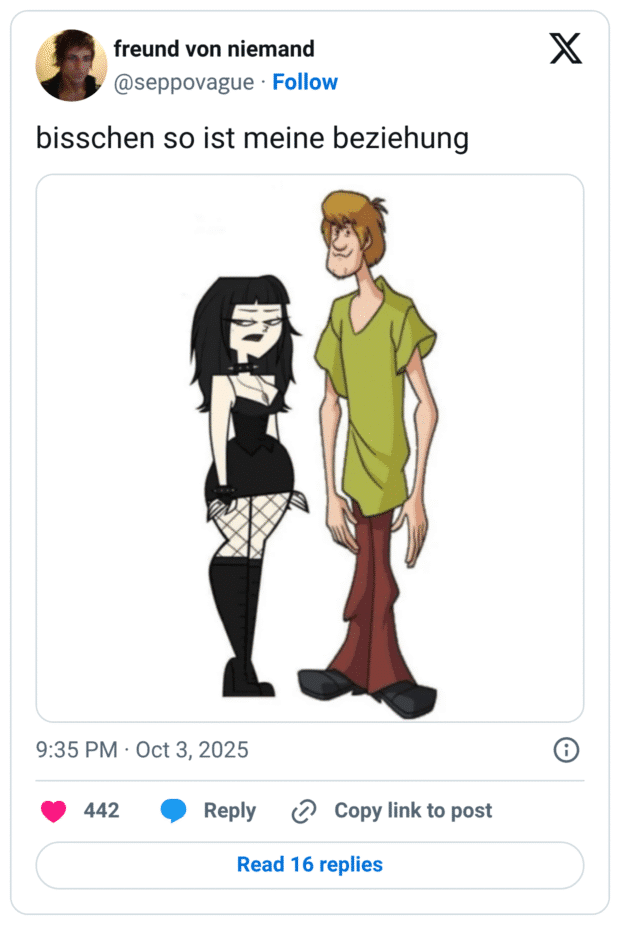Screen dimensions: 620x925
Task: Click the @seppovague handle
Action: (184, 82)
